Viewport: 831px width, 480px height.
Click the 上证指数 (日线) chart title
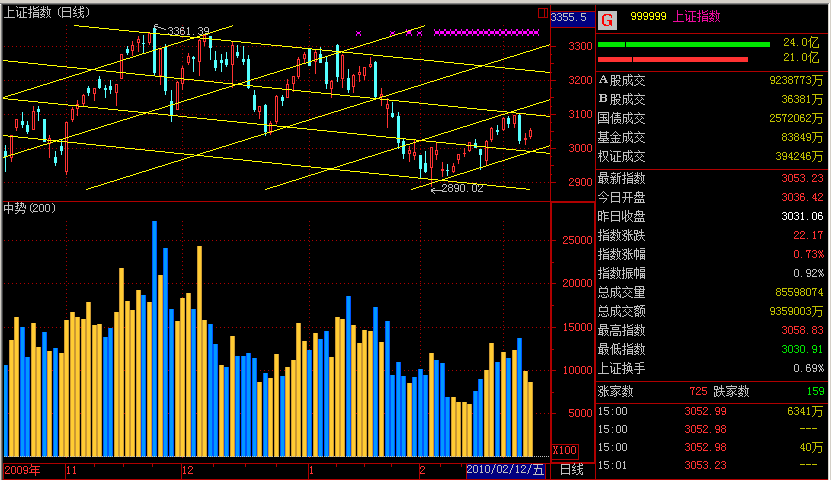click(47, 12)
